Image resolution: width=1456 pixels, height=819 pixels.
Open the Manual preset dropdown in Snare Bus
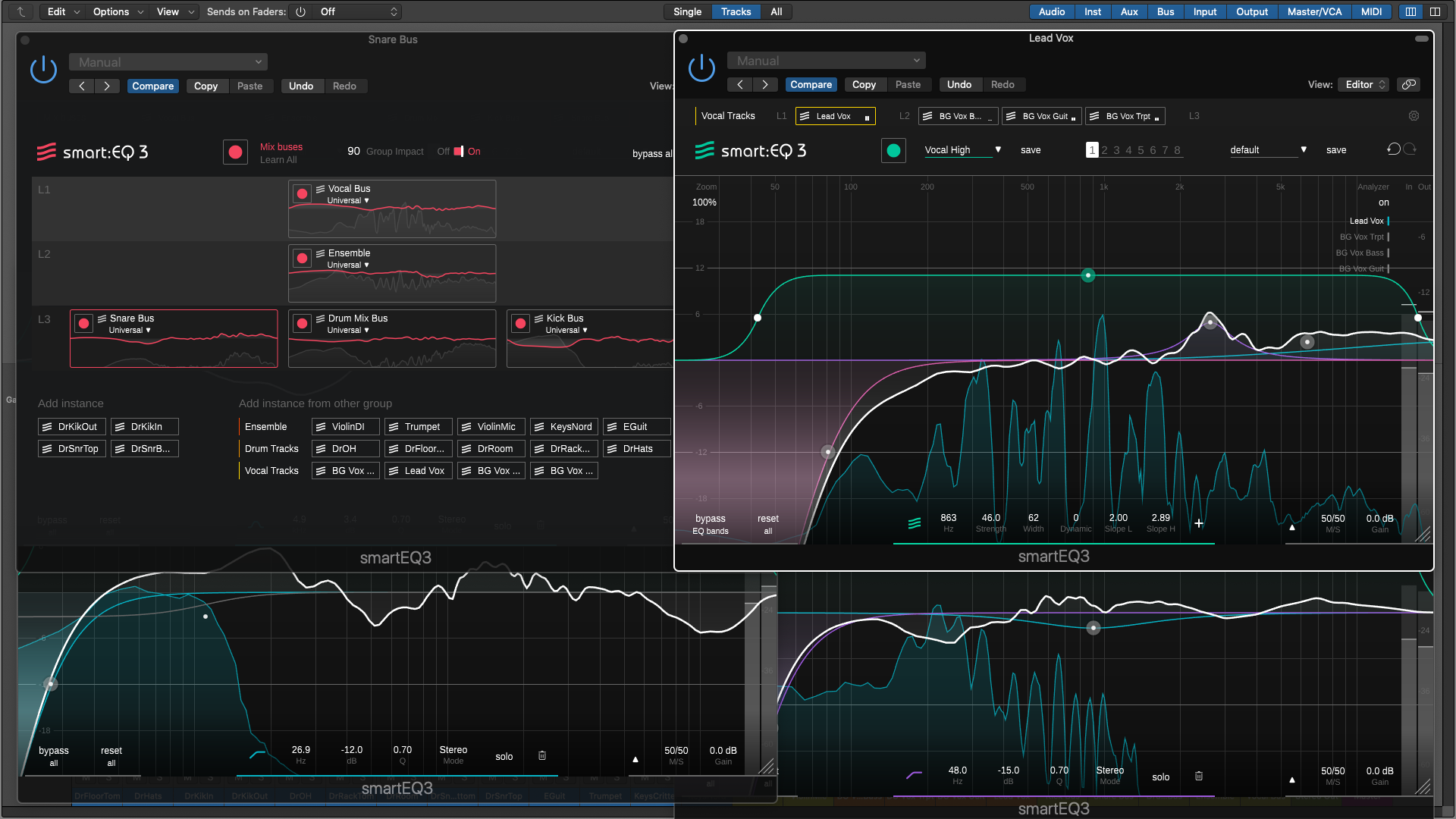pos(168,62)
